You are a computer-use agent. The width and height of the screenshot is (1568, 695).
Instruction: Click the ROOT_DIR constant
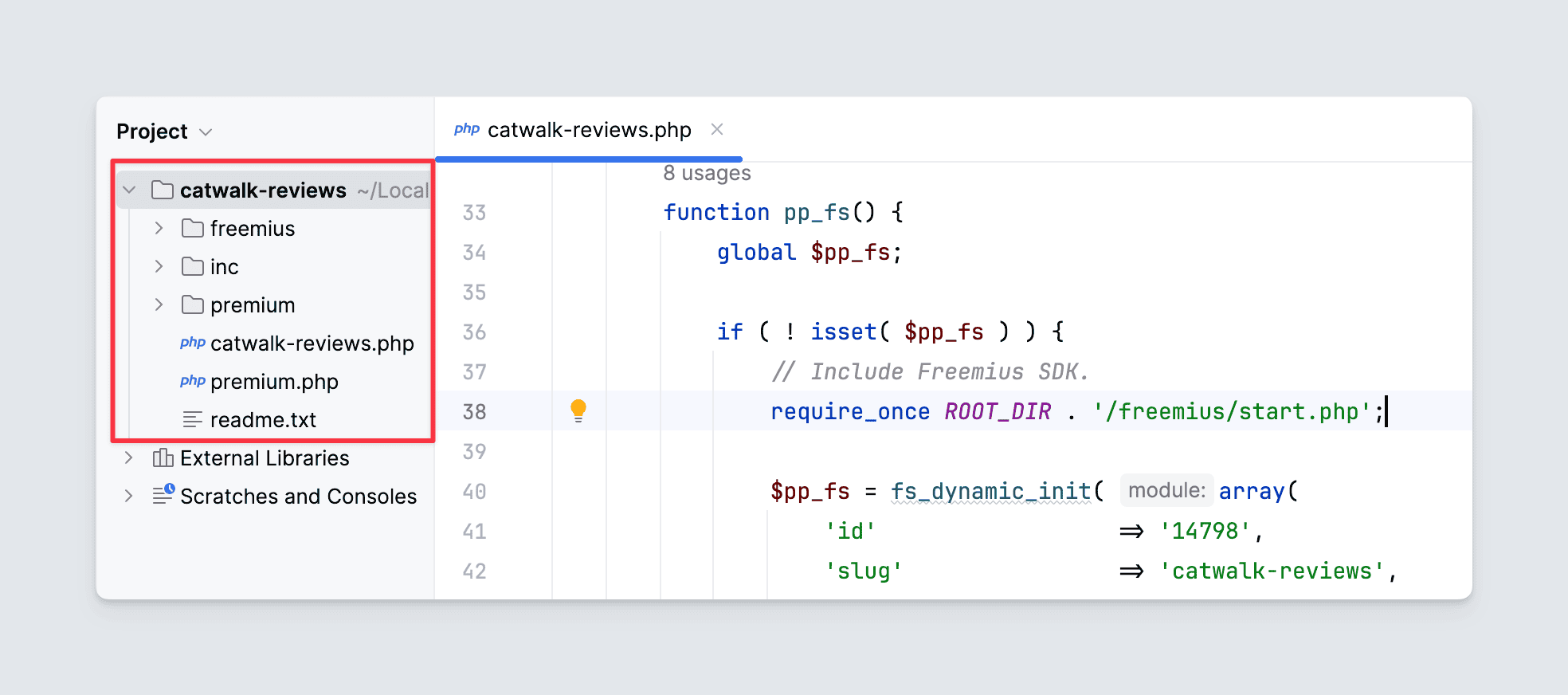pyautogui.click(x=998, y=411)
